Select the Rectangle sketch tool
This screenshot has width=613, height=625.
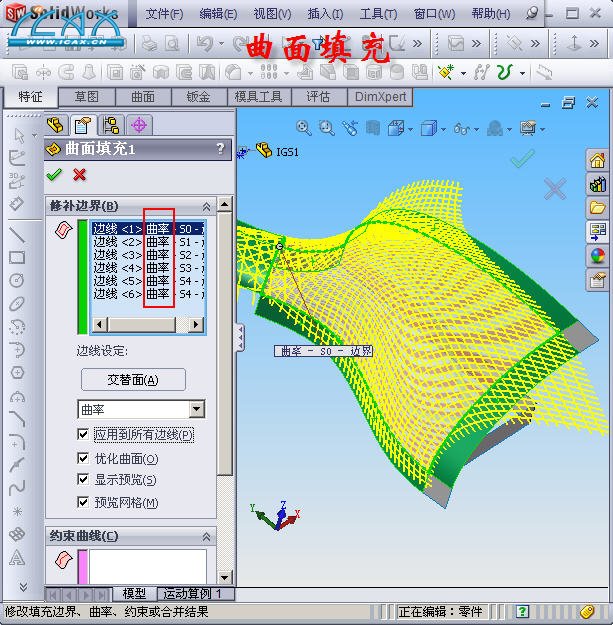[17, 257]
